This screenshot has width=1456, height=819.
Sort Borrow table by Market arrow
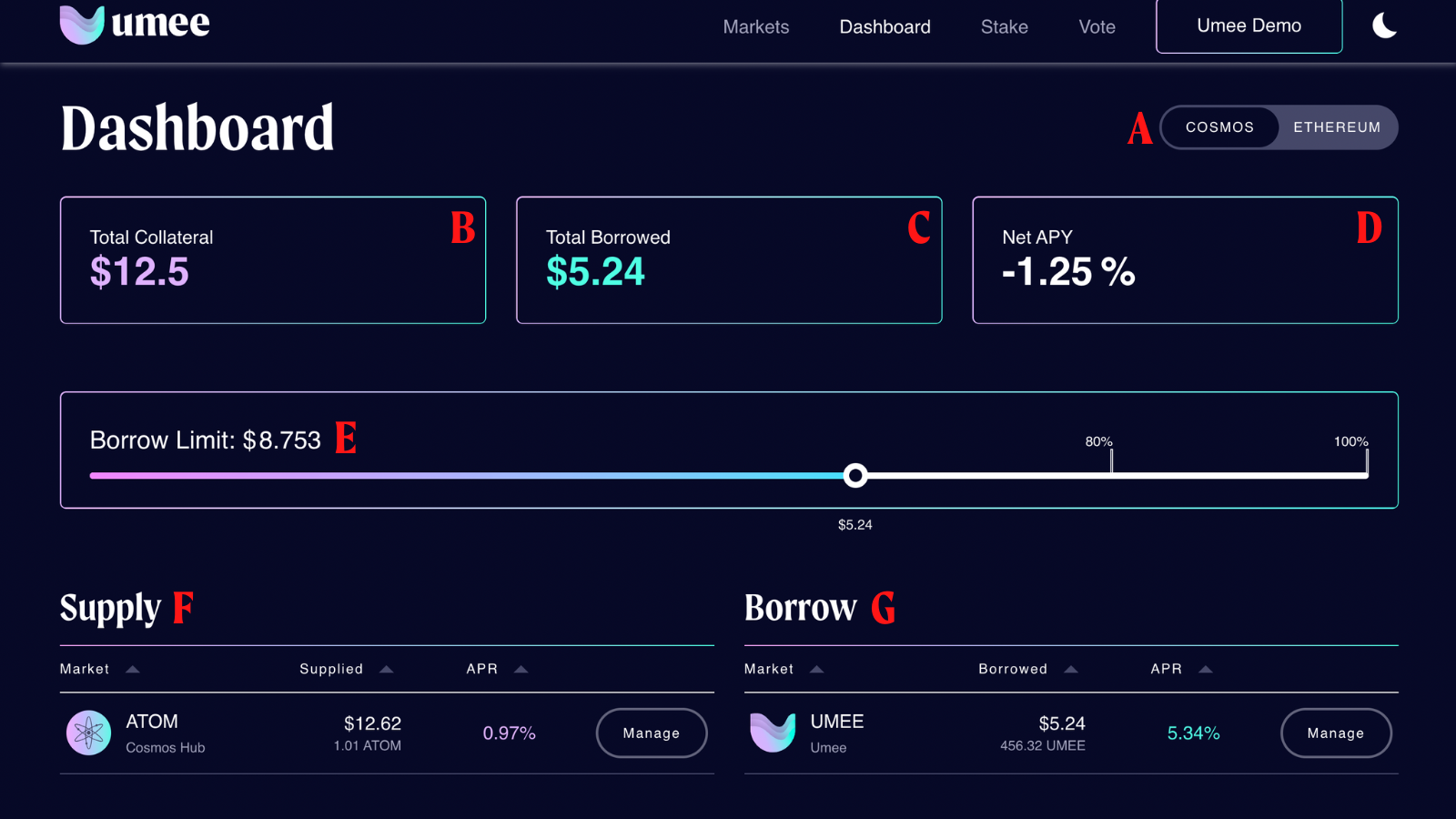817,669
